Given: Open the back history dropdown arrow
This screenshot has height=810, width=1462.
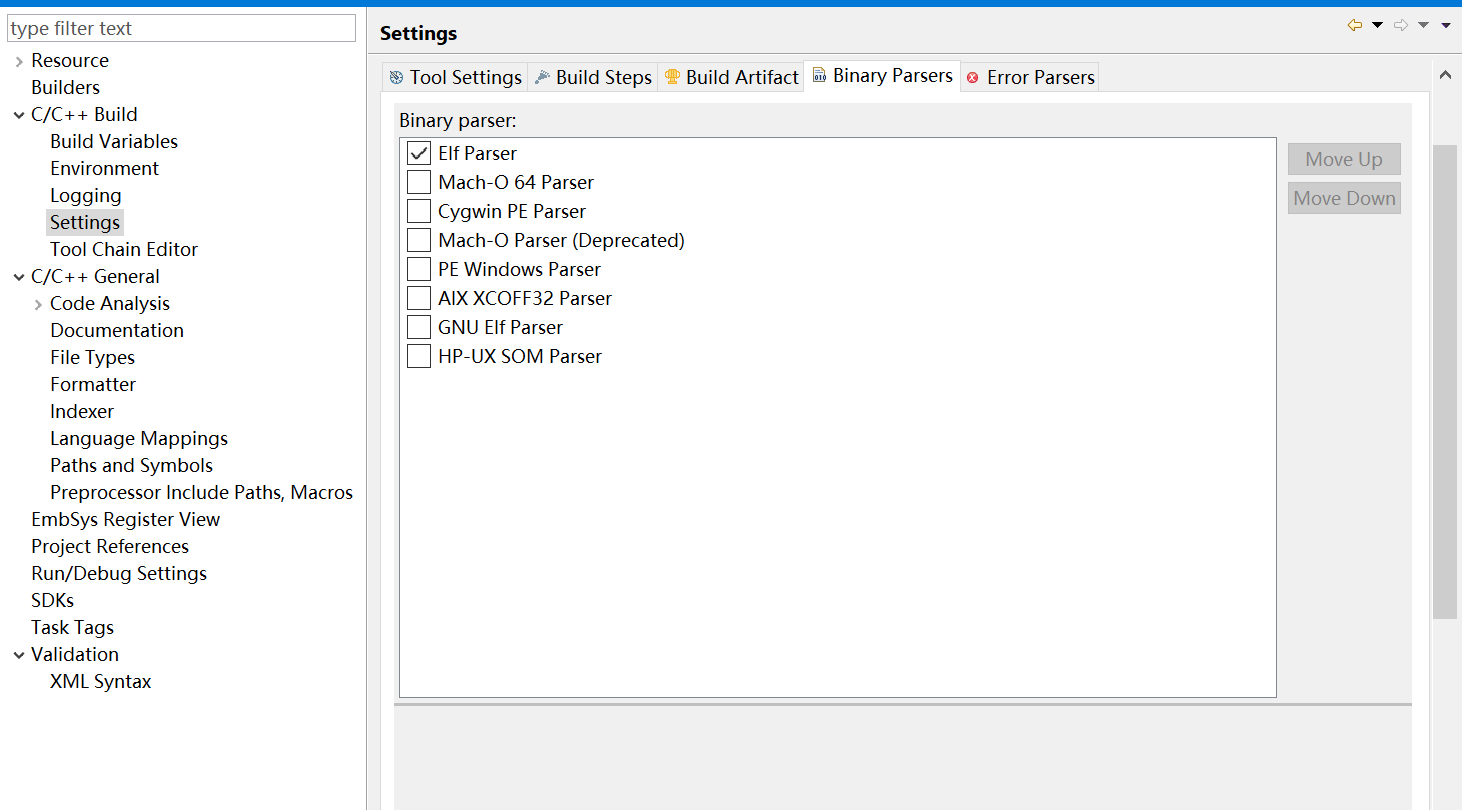Looking at the screenshot, I should click(1377, 25).
